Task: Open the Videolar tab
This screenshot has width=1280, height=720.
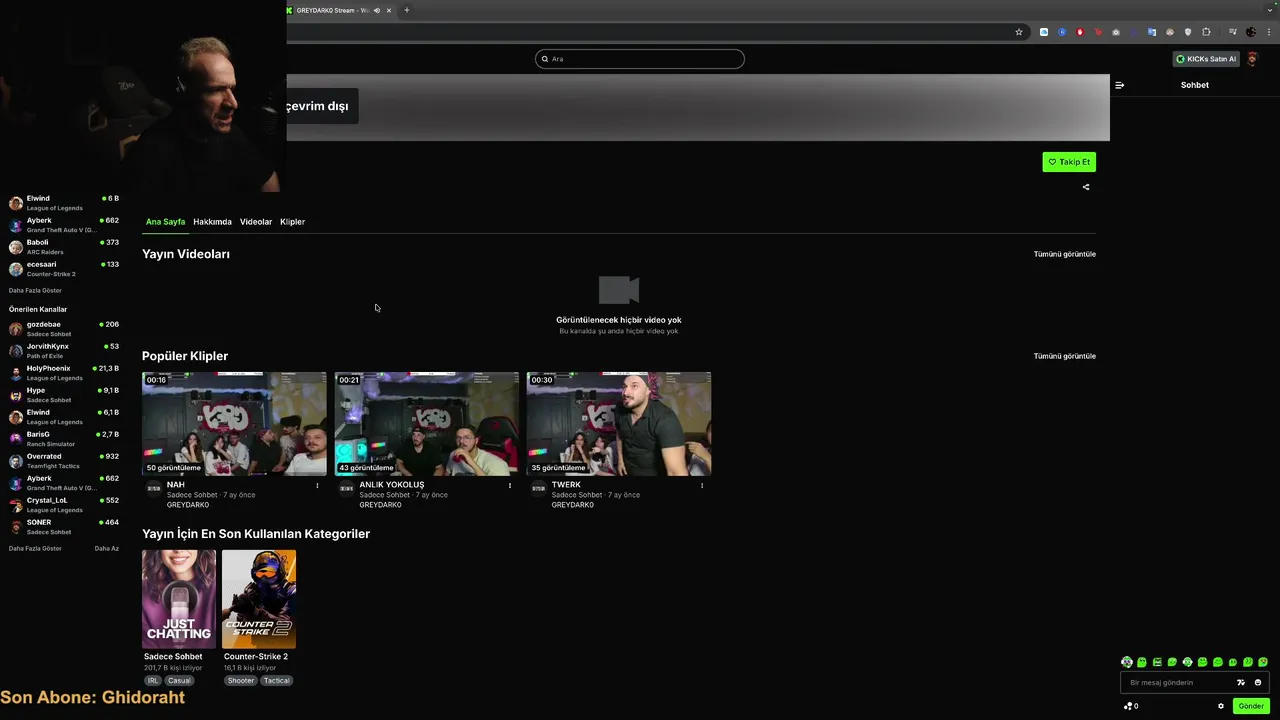Action: 256,222
